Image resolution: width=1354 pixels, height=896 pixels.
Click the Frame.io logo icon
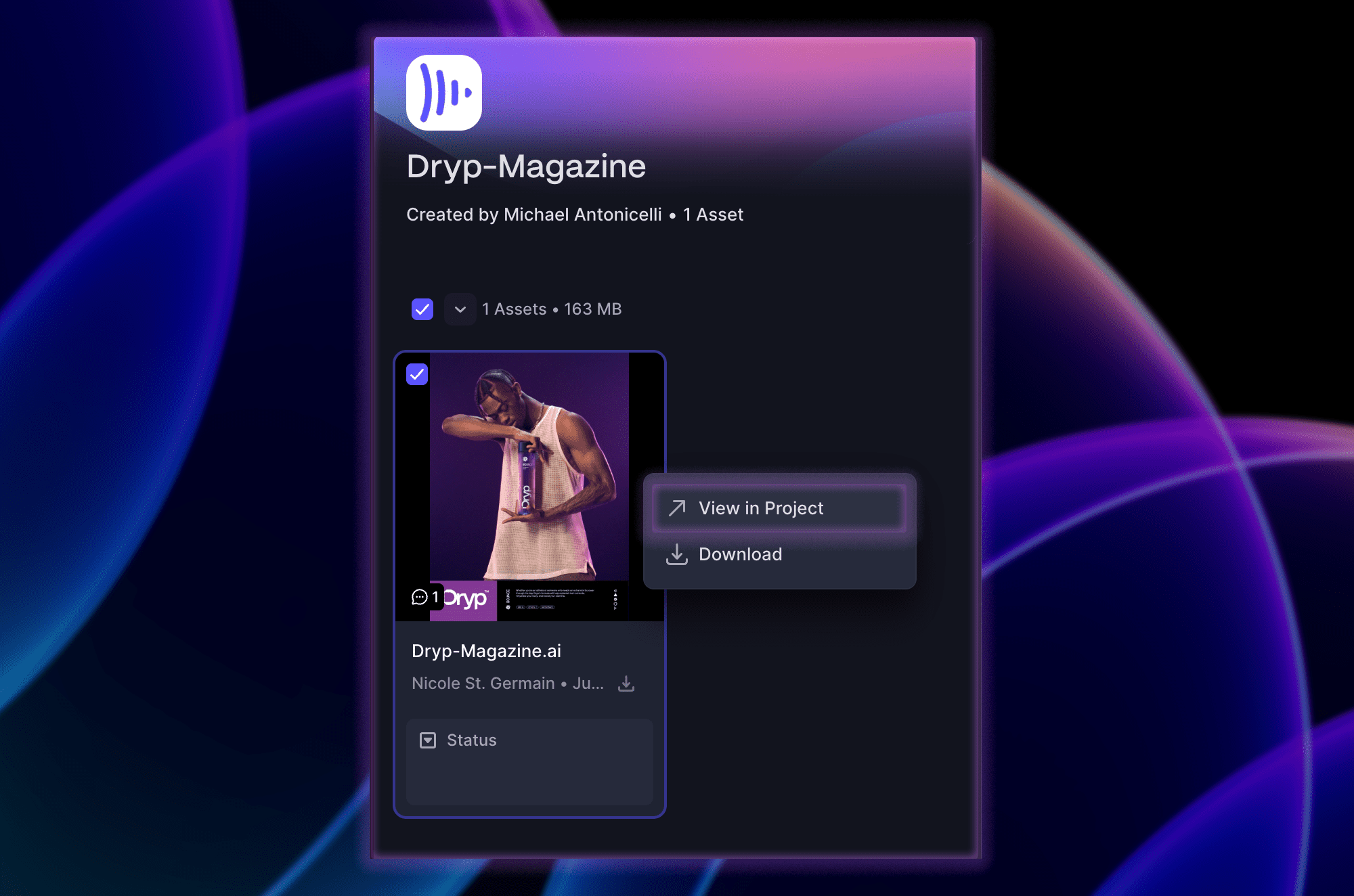click(x=444, y=93)
